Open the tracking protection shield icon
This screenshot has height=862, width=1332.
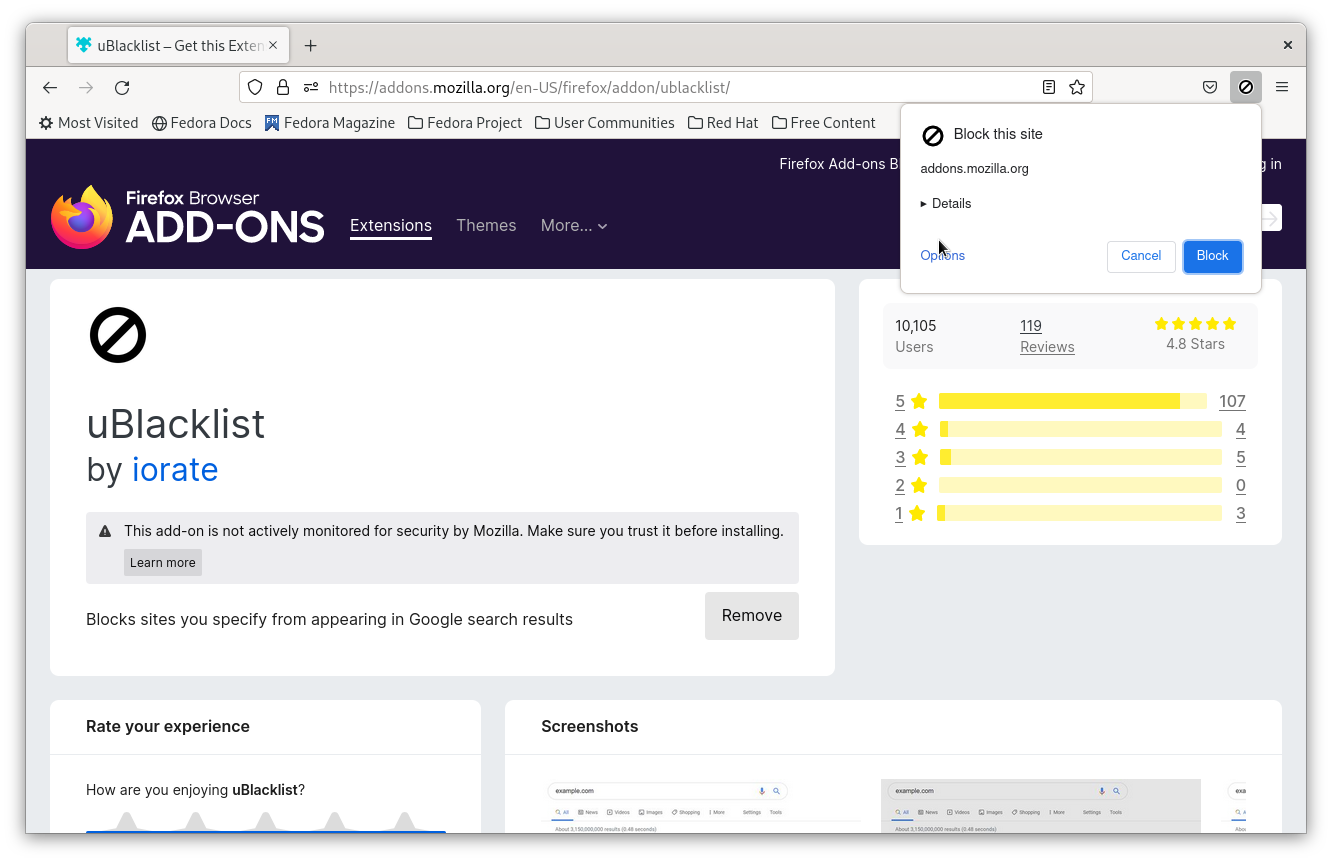click(255, 87)
